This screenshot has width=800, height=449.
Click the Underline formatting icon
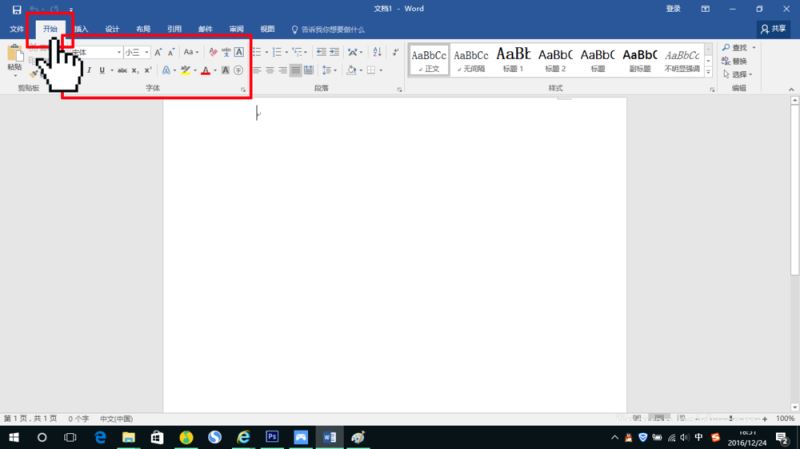point(102,70)
